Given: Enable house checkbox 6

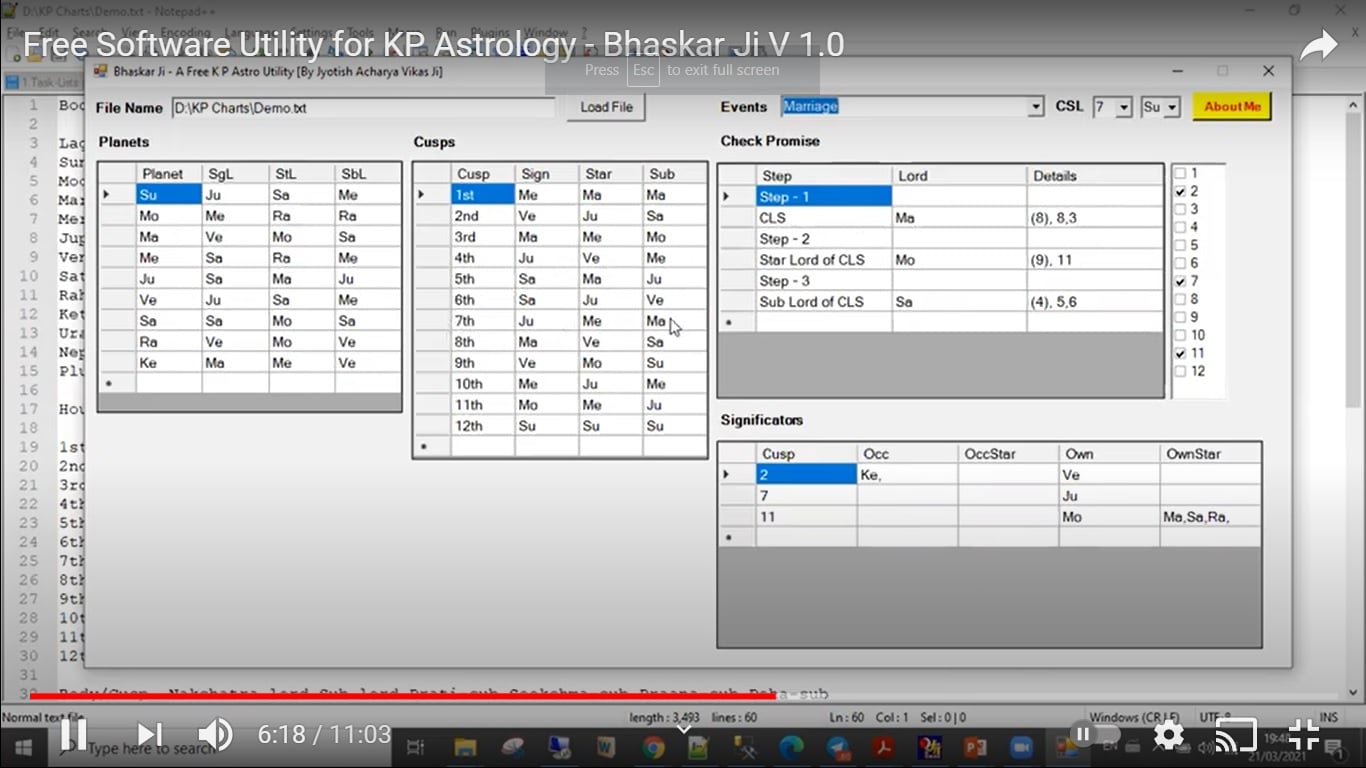Looking at the screenshot, I should 1180,263.
